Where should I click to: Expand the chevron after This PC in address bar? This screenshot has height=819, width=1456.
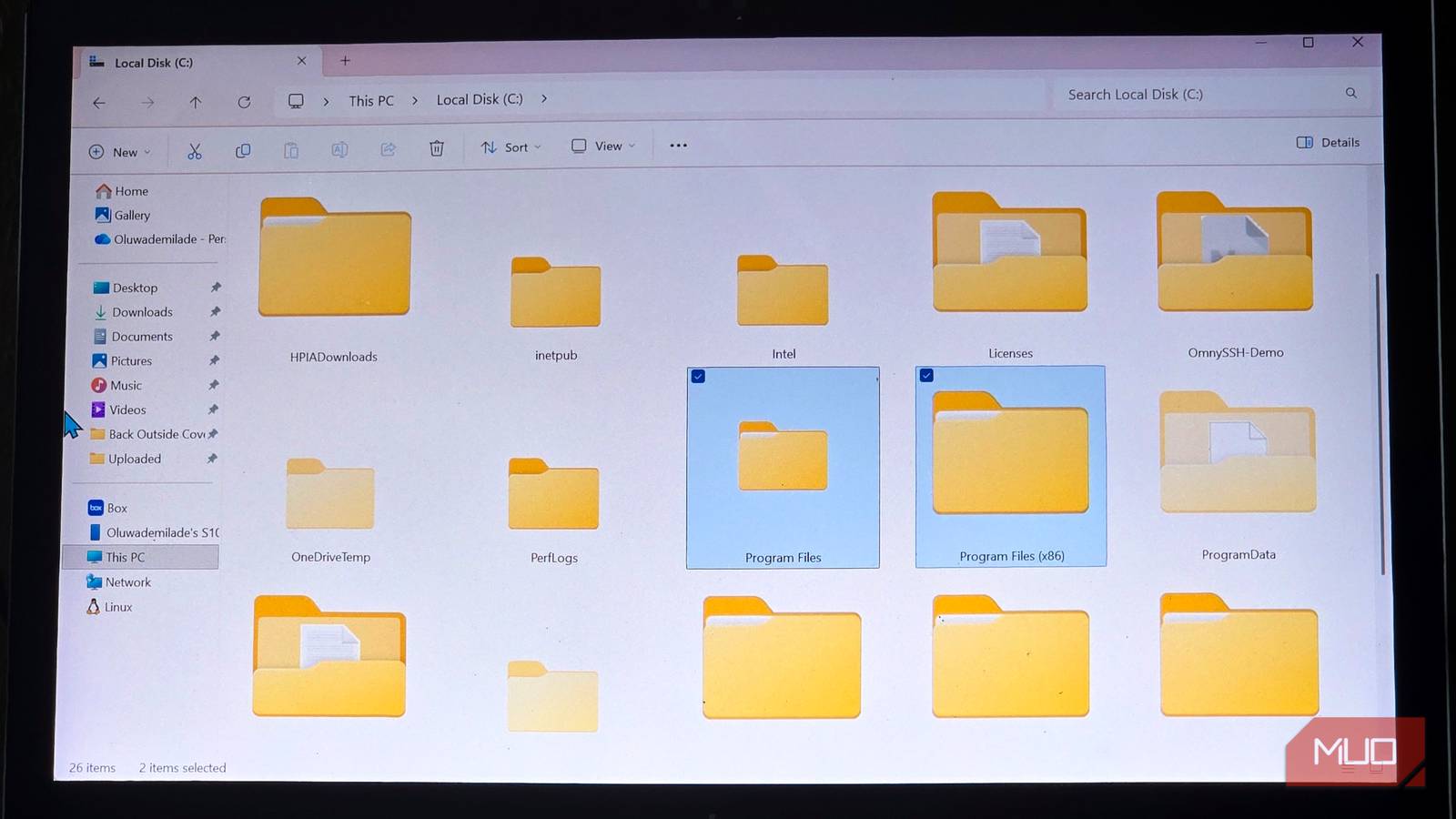415,100
